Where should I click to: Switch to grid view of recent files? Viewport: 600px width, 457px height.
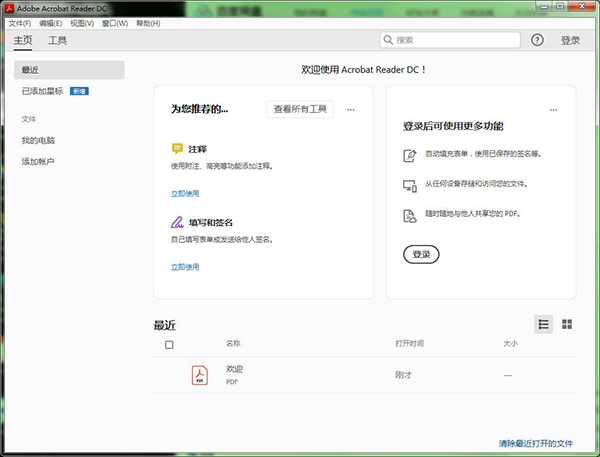pyautogui.click(x=567, y=325)
